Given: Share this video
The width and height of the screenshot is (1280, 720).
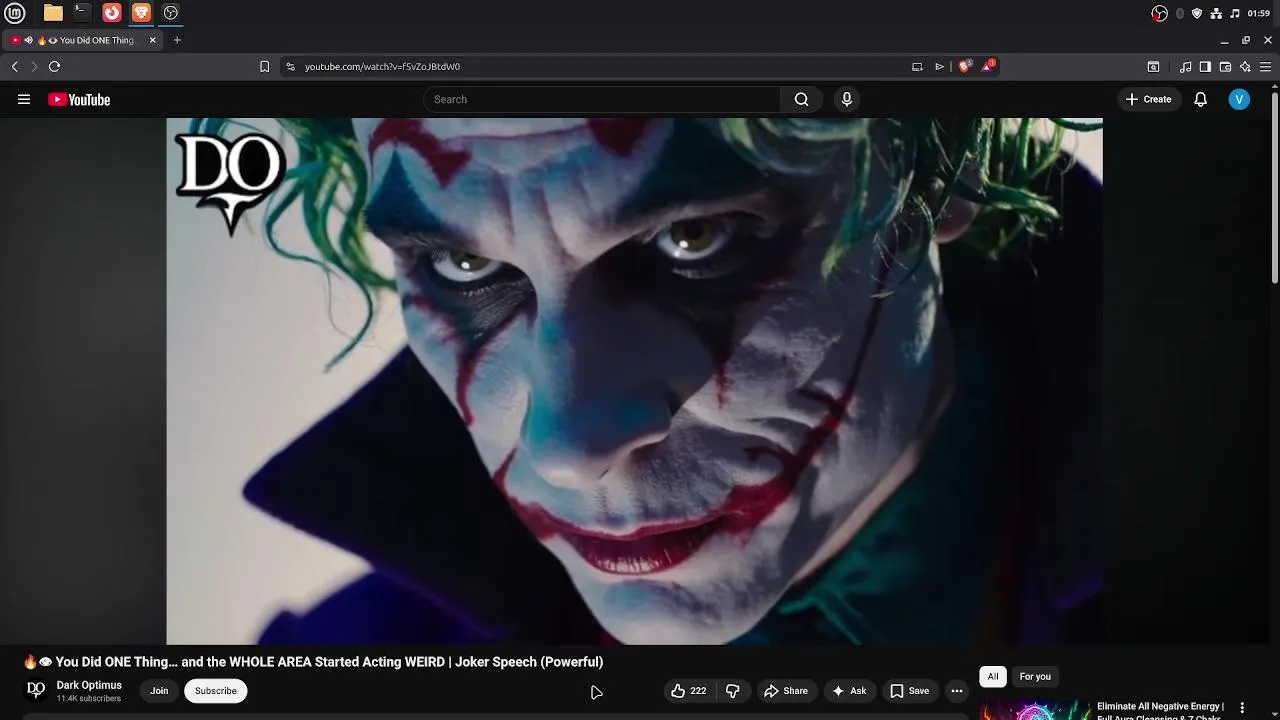Looking at the screenshot, I should pyautogui.click(x=786, y=691).
